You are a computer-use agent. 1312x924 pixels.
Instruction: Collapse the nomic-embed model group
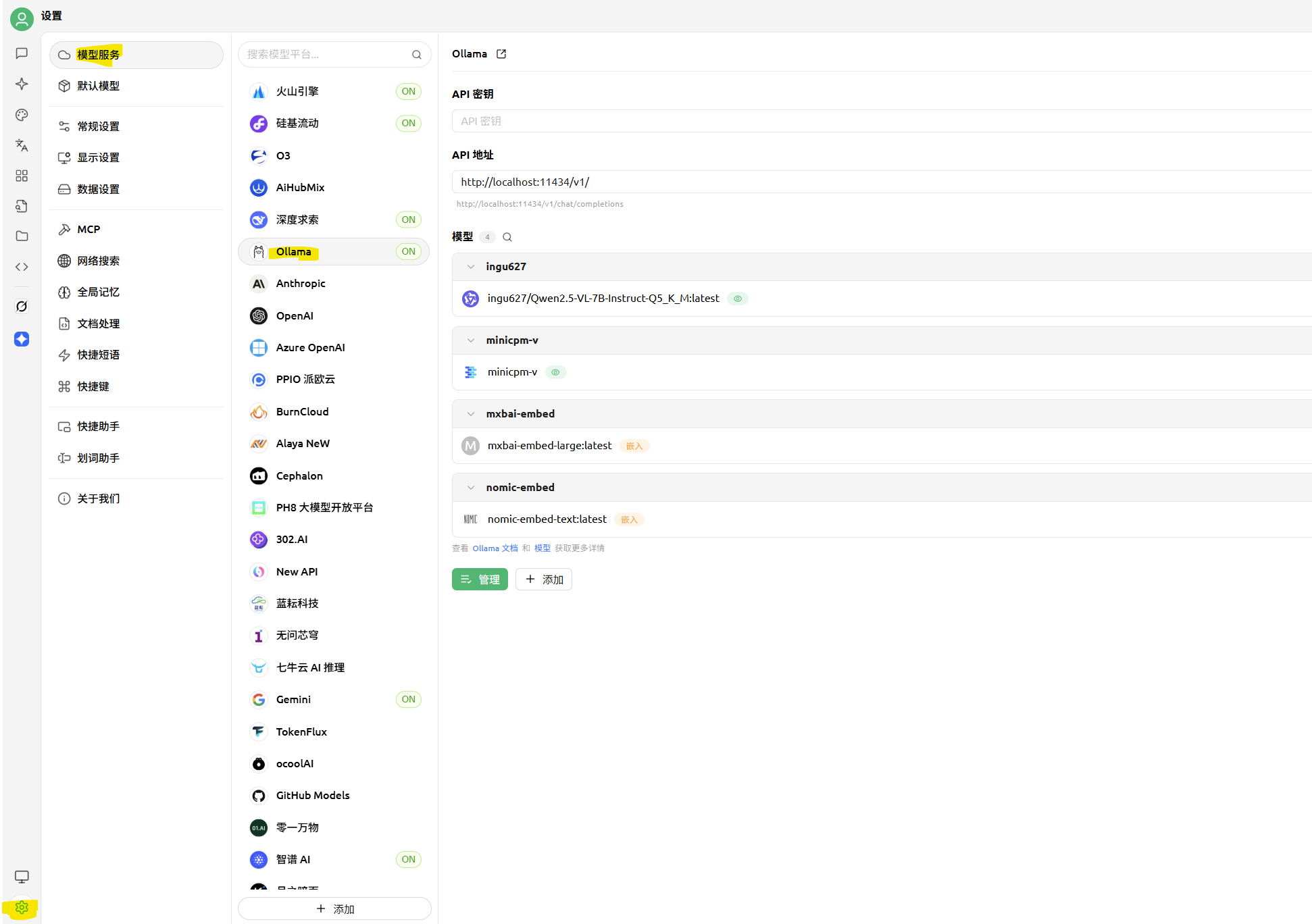point(471,488)
